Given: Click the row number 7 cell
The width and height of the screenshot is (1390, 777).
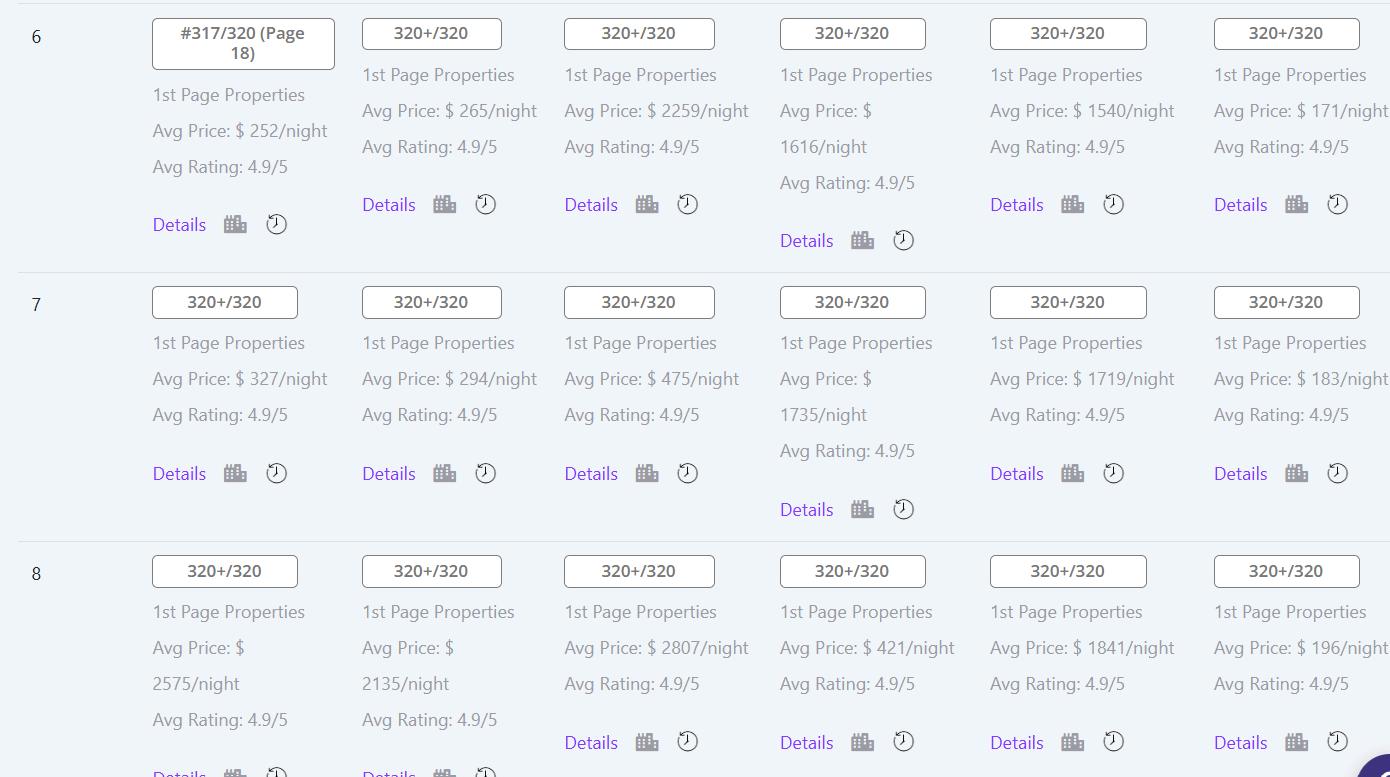Looking at the screenshot, I should 37,305.
